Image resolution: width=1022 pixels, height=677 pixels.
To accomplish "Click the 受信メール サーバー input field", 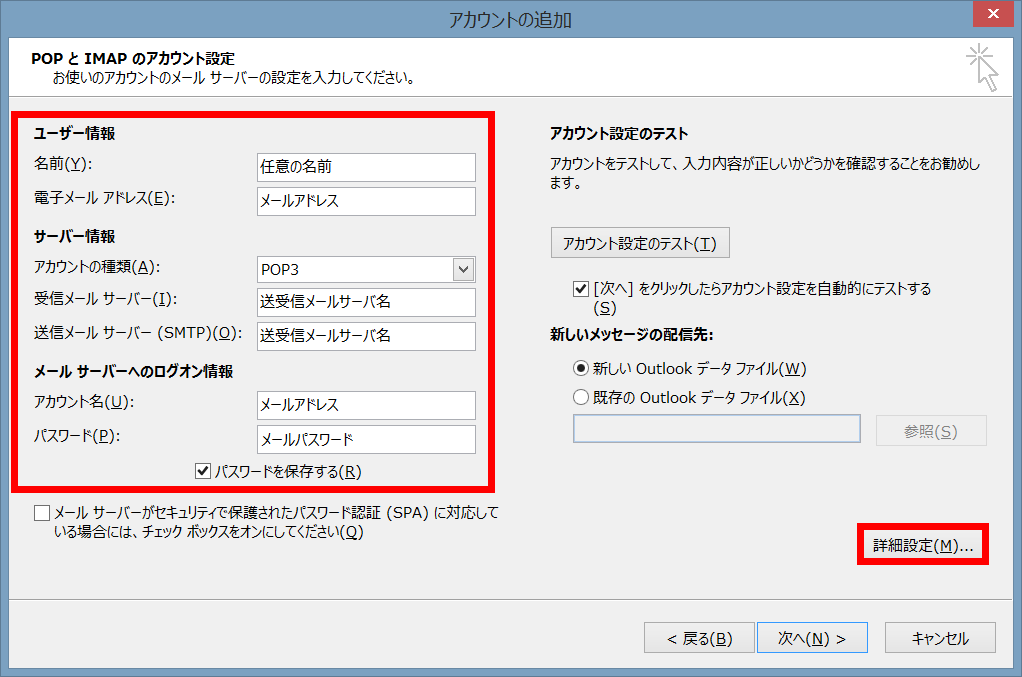I will [366, 302].
